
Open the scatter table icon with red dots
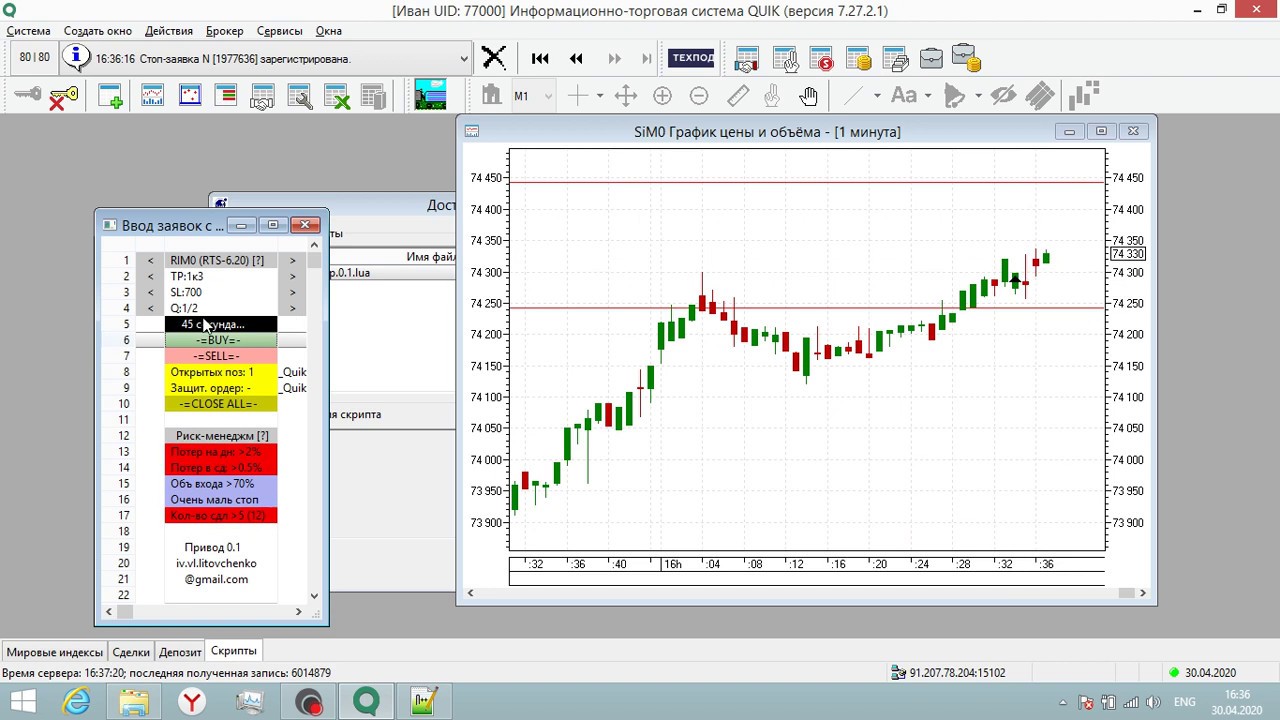pyautogui.click(x=190, y=96)
